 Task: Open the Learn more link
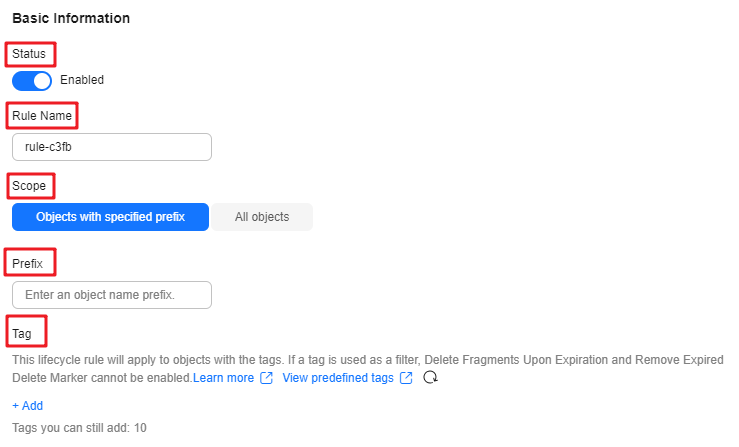pos(223,378)
